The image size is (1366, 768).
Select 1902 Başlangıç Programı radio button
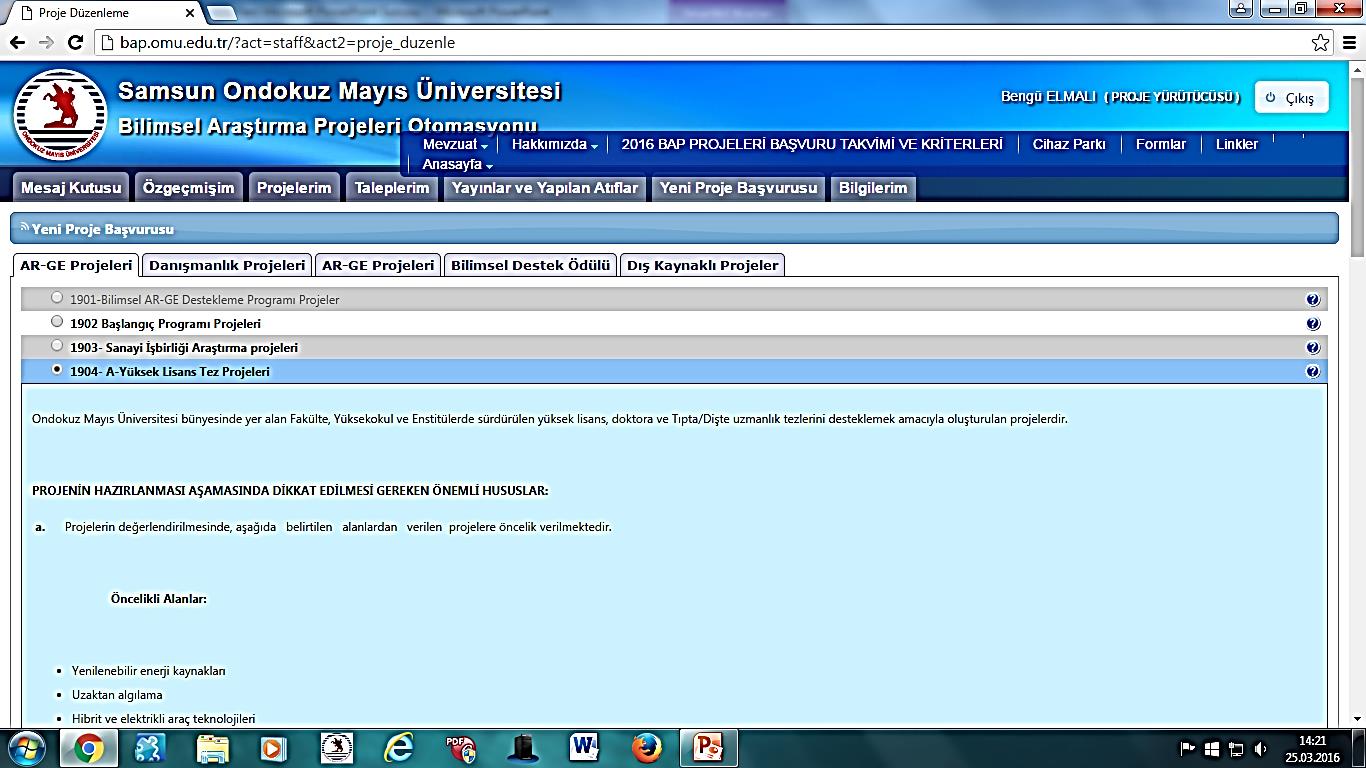click(x=57, y=322)
